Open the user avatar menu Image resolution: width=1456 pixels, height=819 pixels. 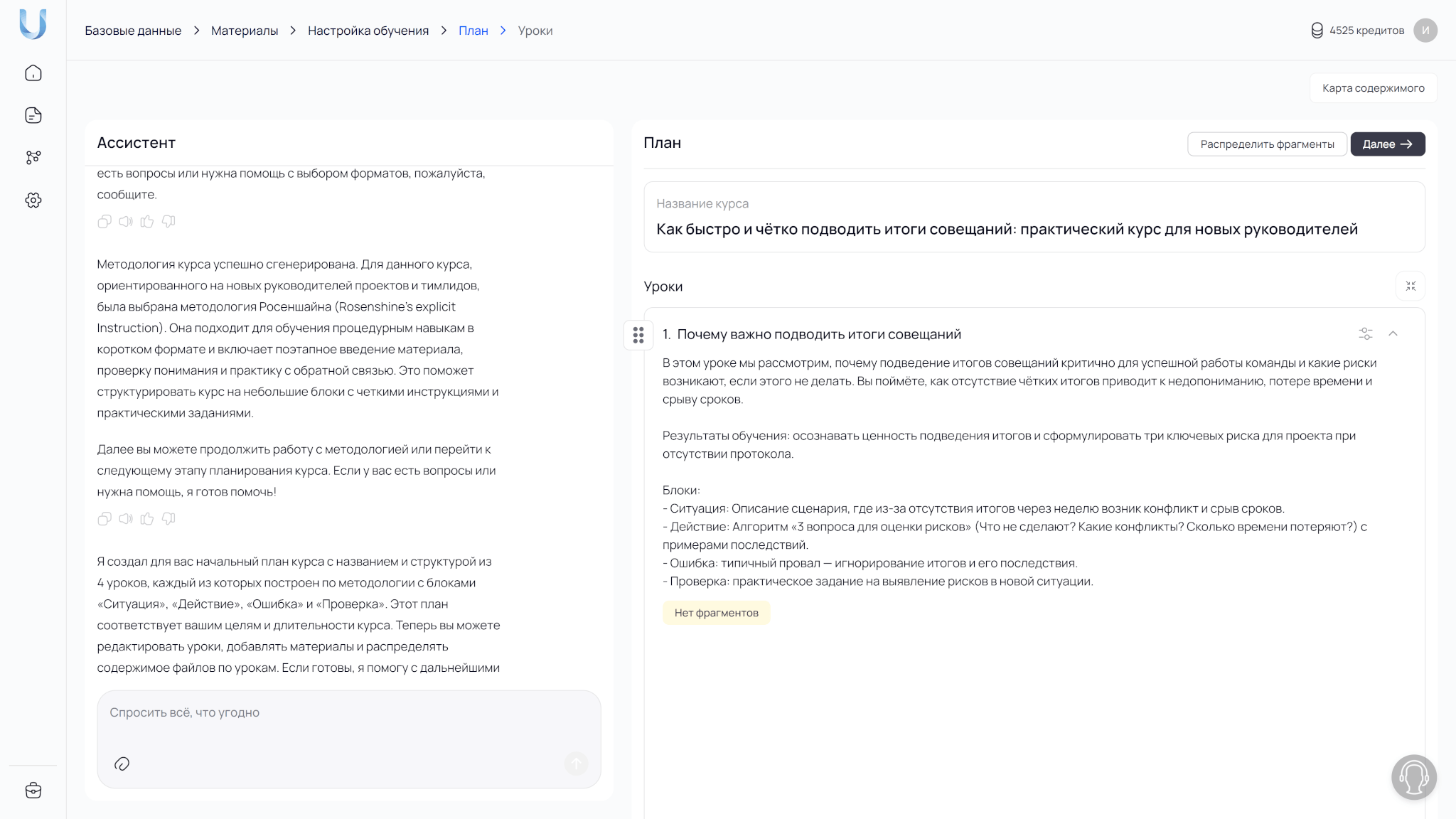click(1425, 31)
